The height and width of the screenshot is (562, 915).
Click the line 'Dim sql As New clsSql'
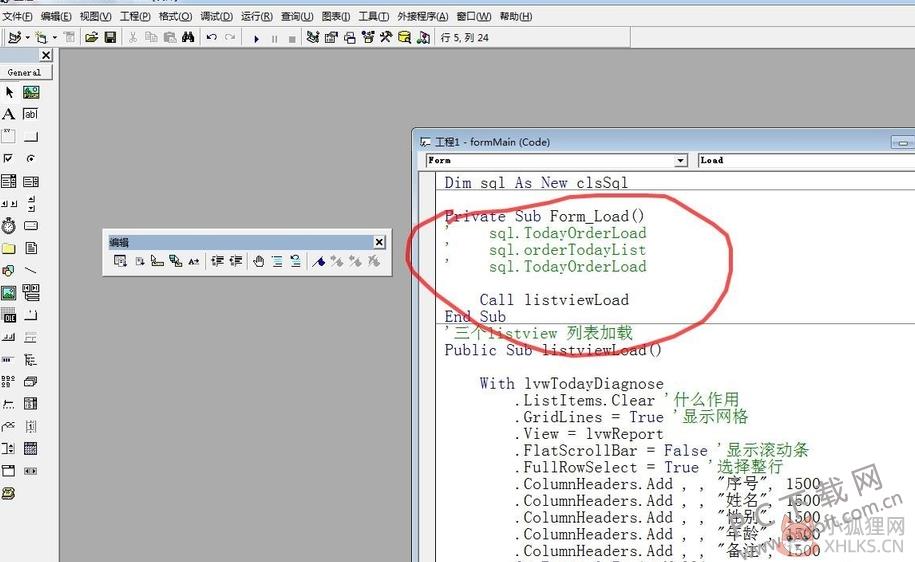(x=536, y=183)
